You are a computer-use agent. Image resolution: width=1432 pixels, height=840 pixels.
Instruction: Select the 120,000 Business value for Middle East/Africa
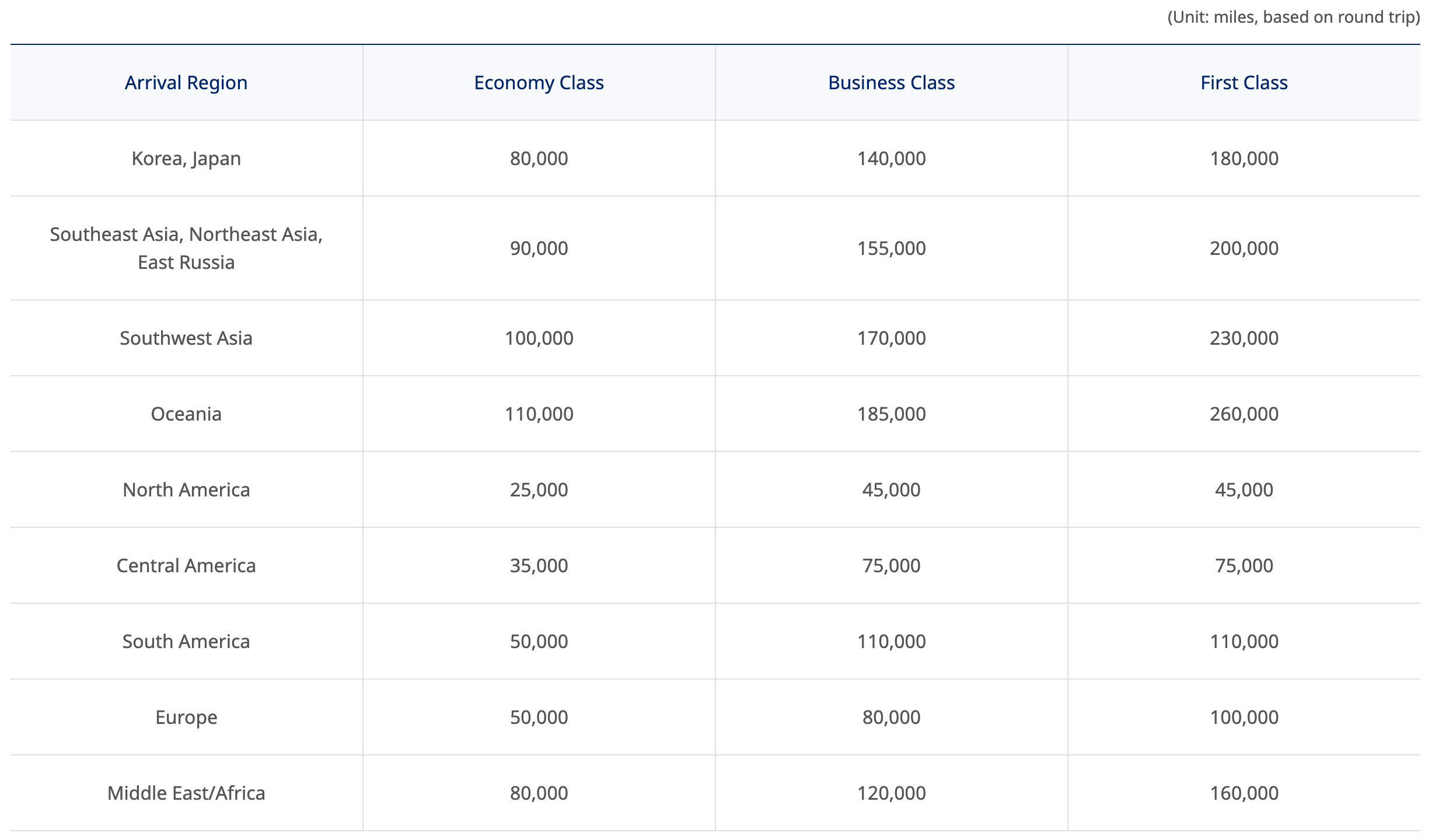click(890, 793)
